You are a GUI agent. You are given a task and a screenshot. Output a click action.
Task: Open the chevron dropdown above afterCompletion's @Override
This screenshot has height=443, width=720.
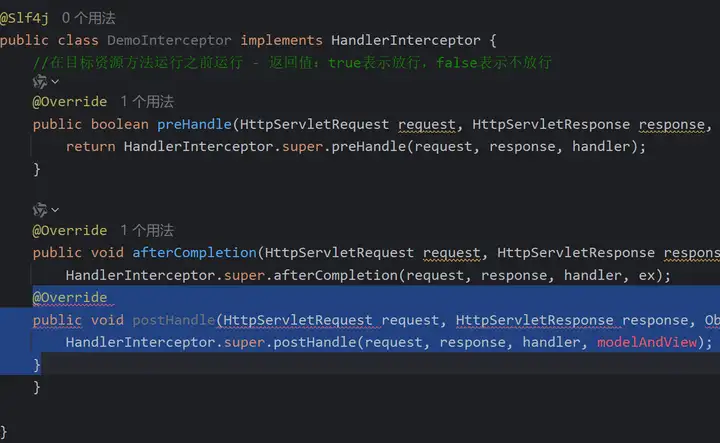click(54, 209)
